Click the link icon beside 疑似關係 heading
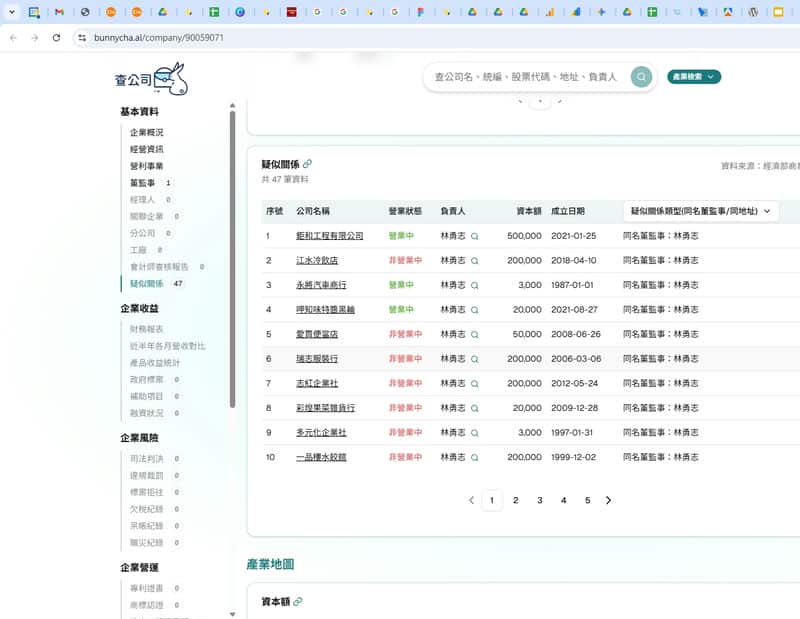 [x=307, y=163]
